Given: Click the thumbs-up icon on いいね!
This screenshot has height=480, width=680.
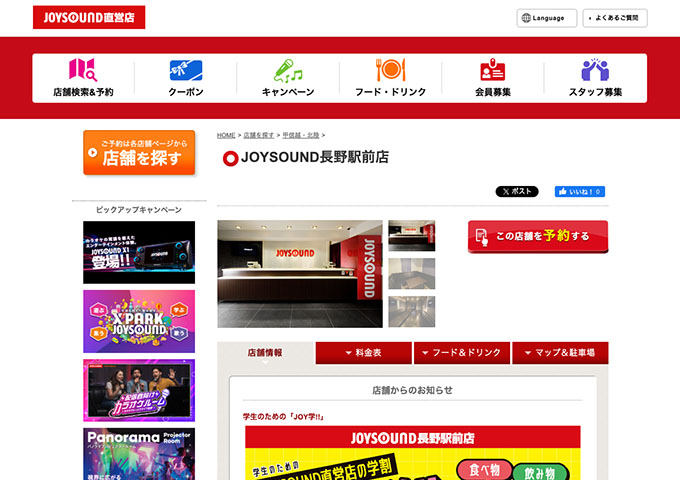Looking at the screenshot, I should [562, 191].
